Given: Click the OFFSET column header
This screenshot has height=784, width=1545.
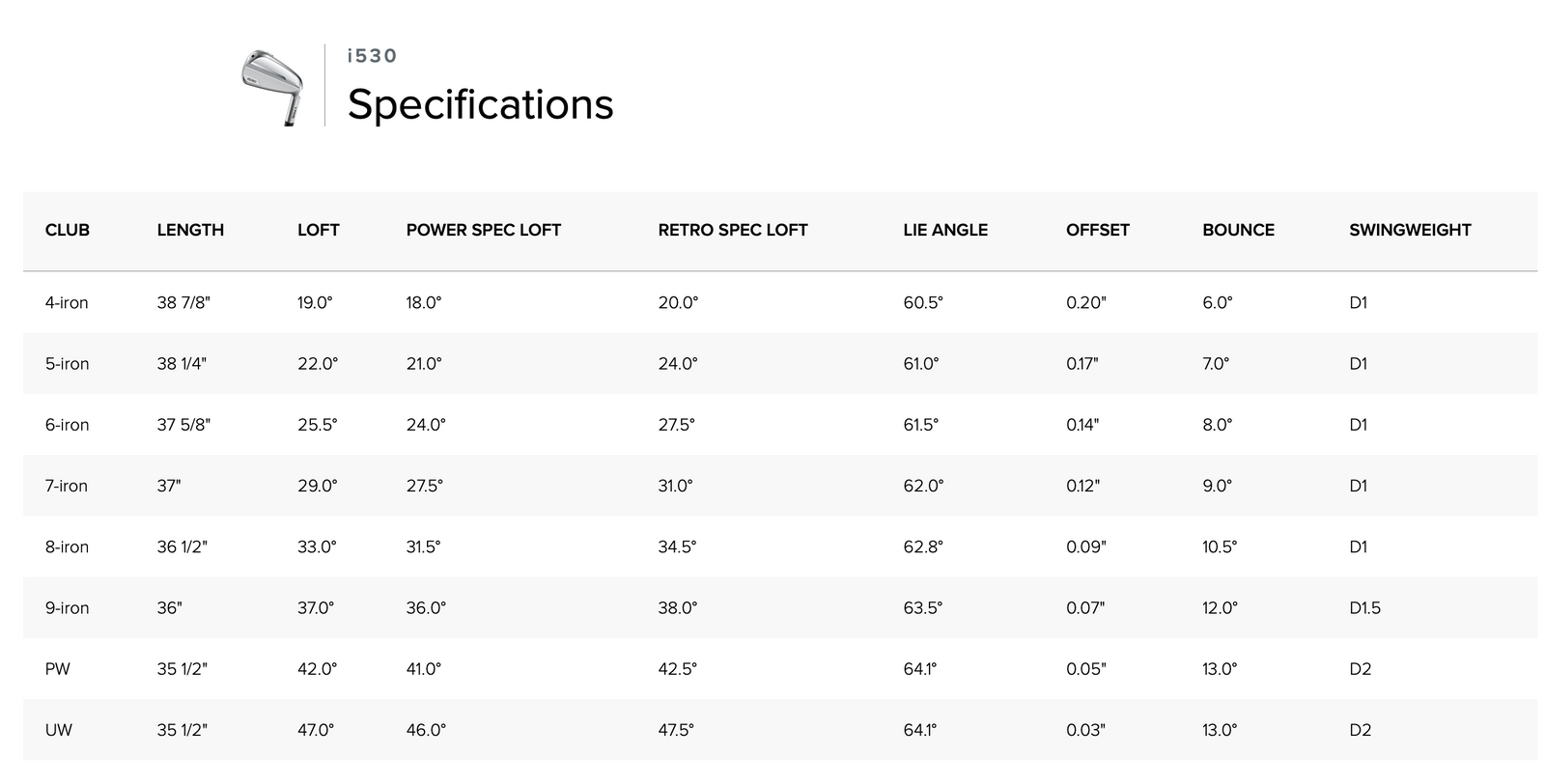Looking at the screenshot, I should [x=1098, y=230].
